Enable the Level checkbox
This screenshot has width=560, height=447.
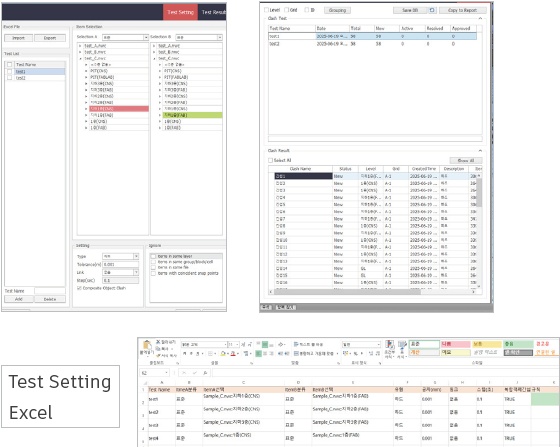point(266,10)
